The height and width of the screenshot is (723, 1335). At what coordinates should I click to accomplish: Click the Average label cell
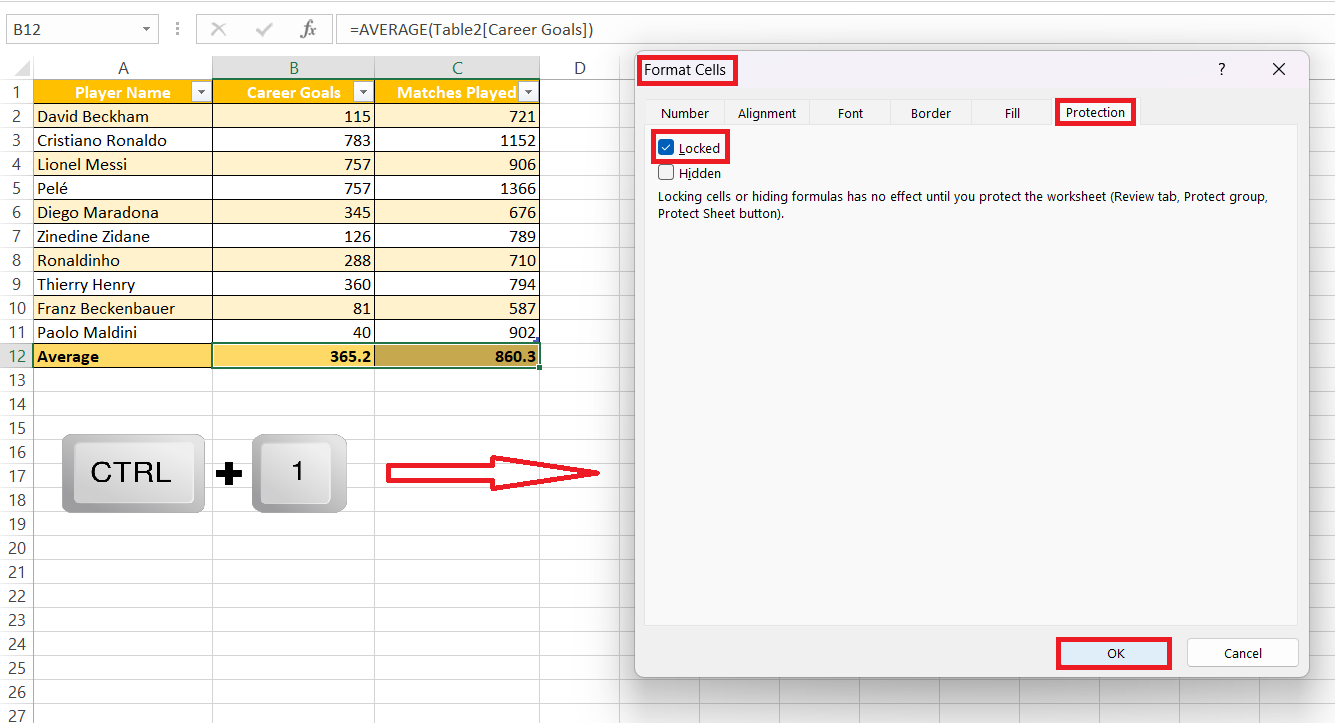point(123,356)
